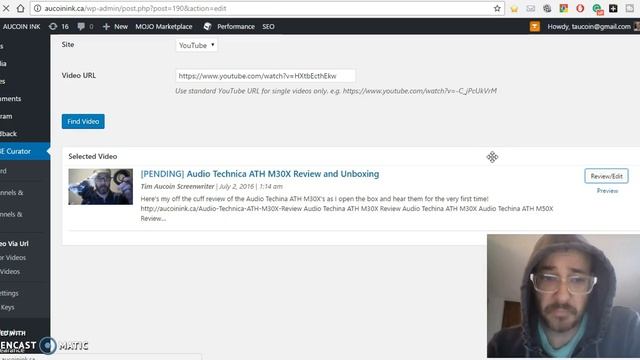Click the yellow star extension icon

coord(514,9)
